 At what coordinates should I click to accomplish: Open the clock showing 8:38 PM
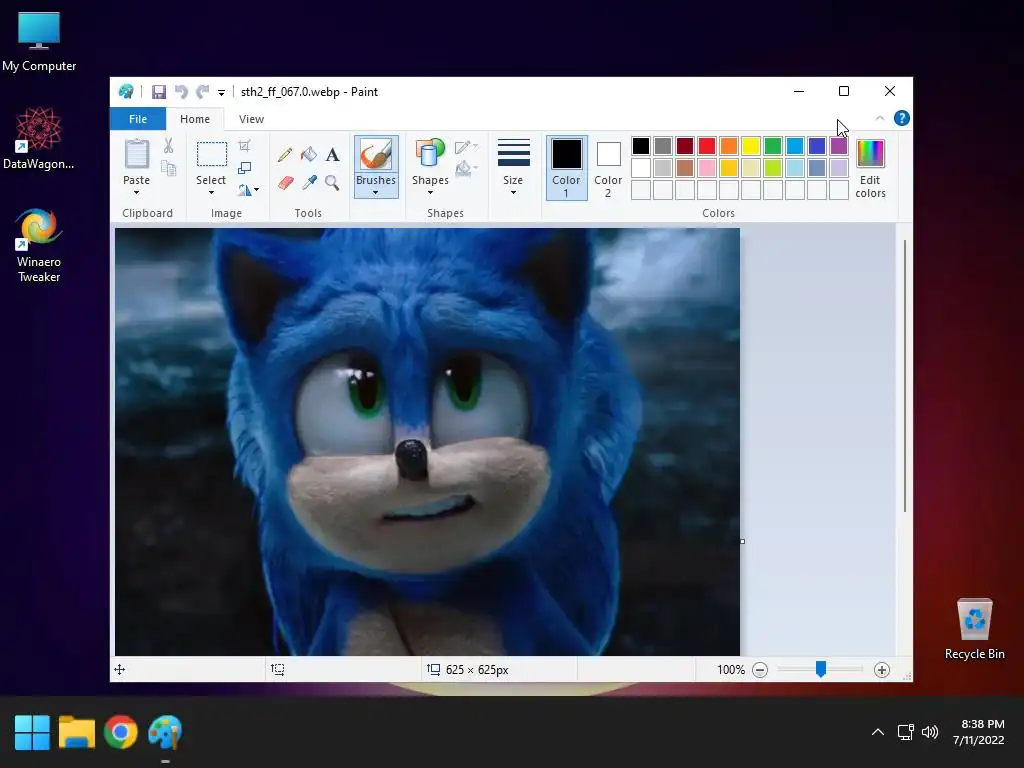coord(978,732)
